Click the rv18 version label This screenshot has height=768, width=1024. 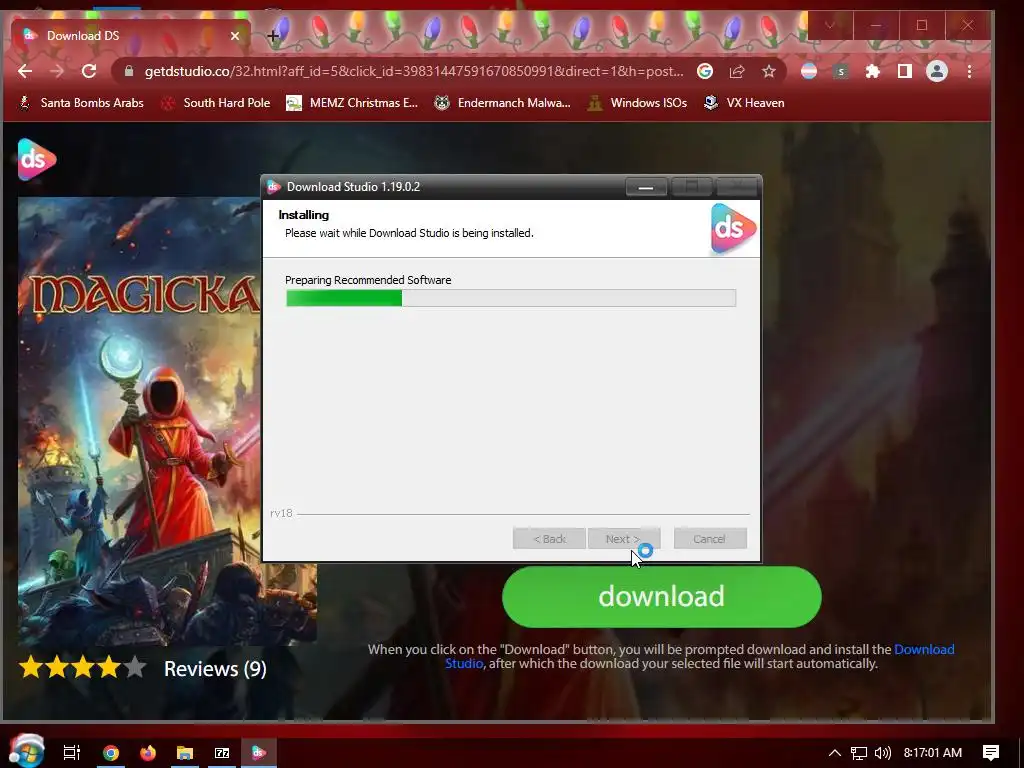tap(281, 513)
